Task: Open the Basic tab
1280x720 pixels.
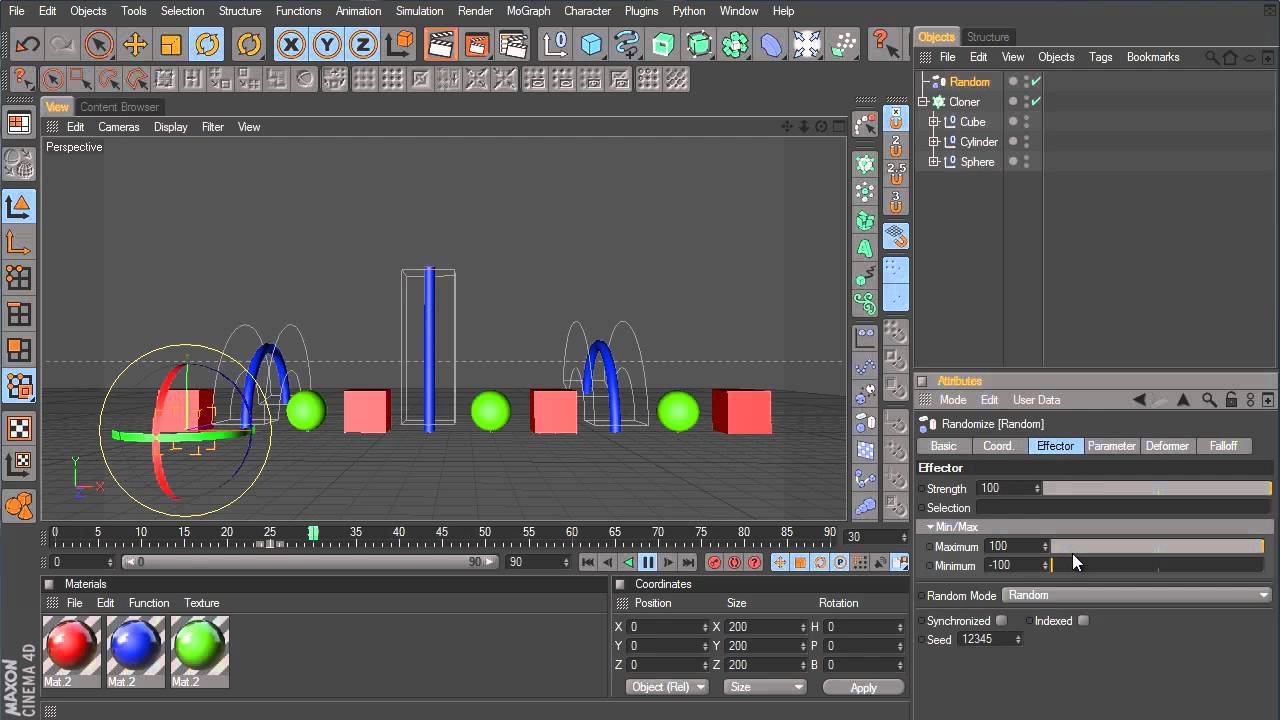Action: coord(943,446)
